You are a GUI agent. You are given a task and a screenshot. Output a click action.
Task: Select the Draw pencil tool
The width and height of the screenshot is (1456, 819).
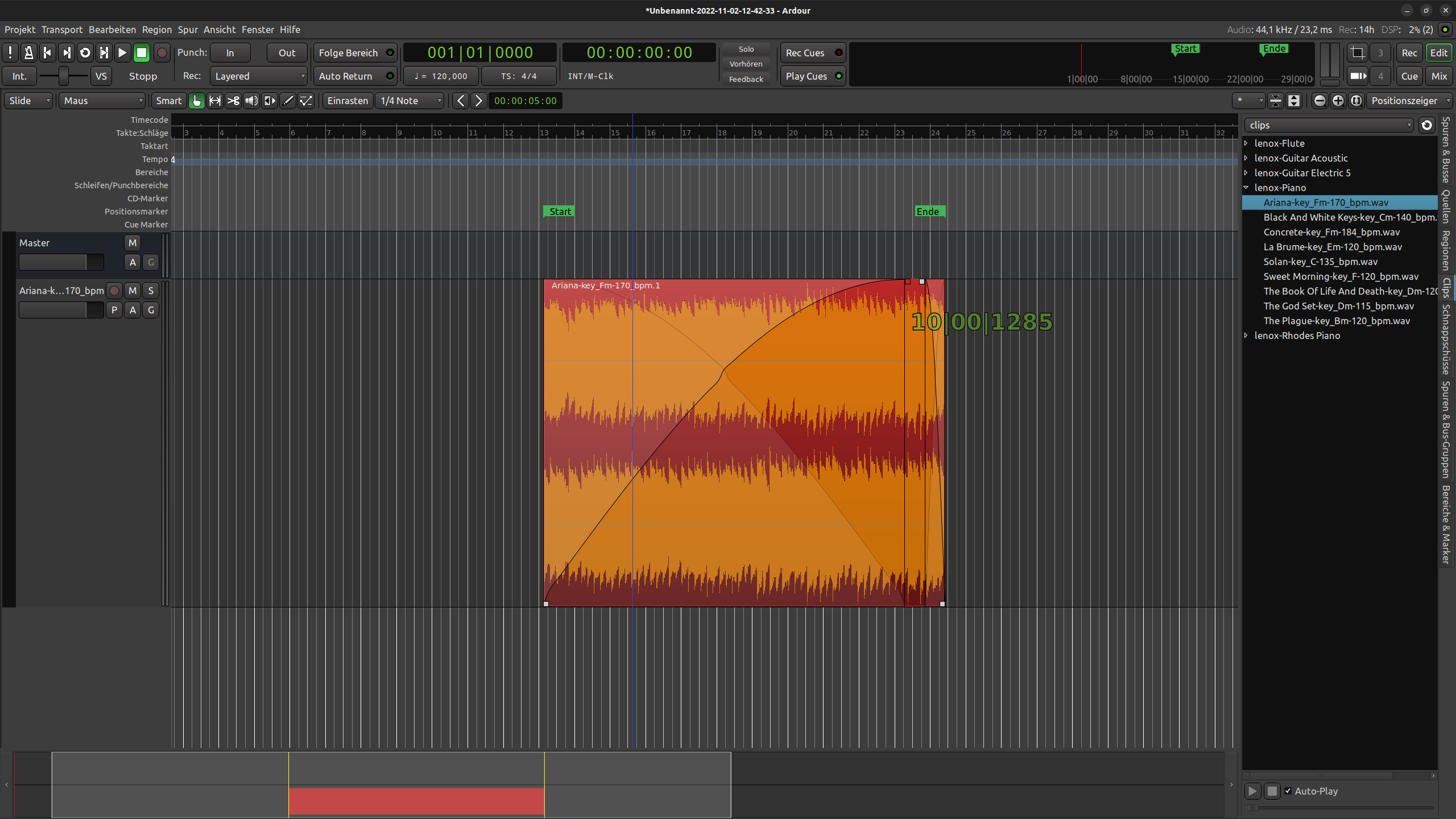288,101
